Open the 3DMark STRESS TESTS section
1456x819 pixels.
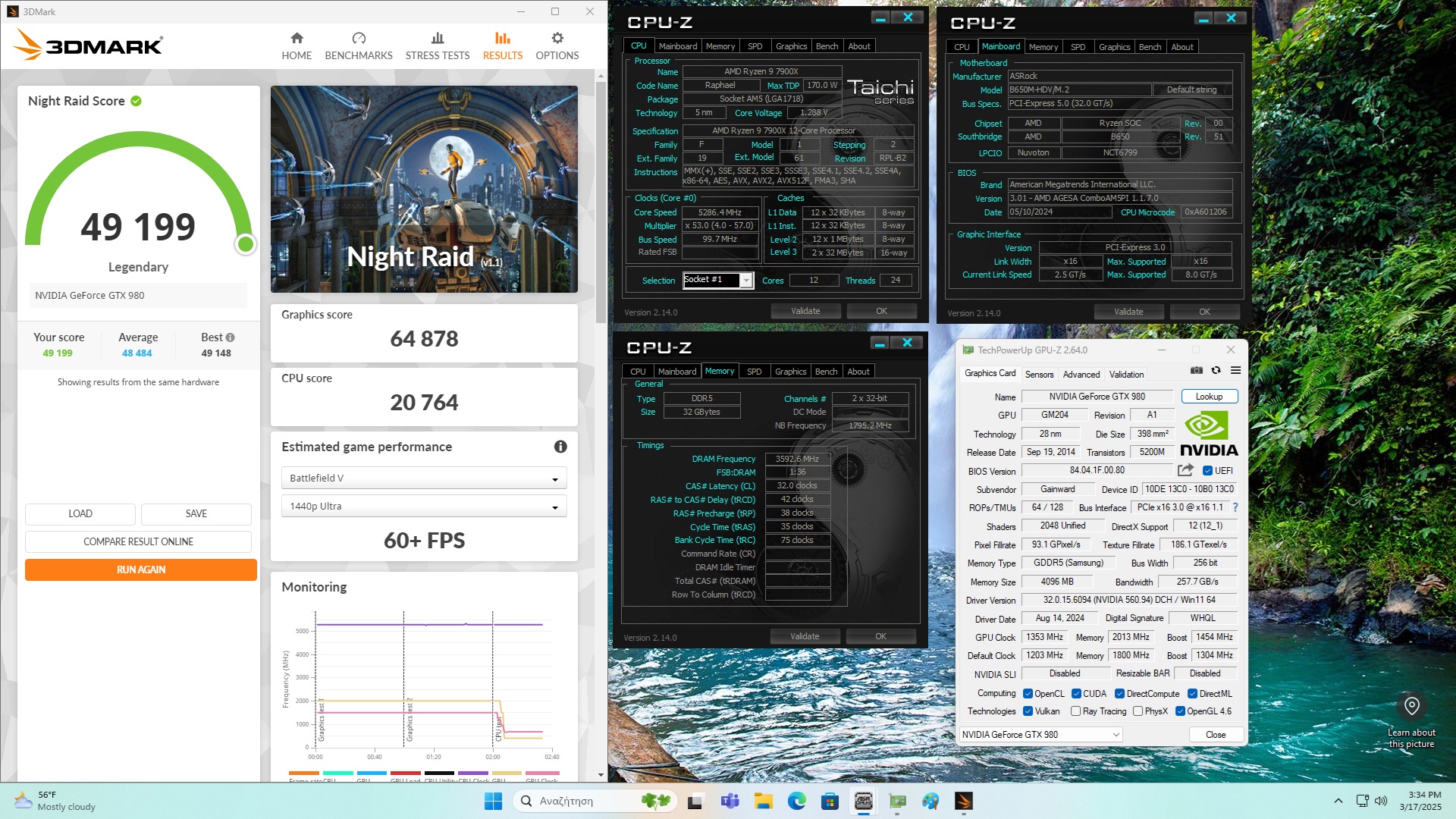pyautogui.click(x=438, y=46)
